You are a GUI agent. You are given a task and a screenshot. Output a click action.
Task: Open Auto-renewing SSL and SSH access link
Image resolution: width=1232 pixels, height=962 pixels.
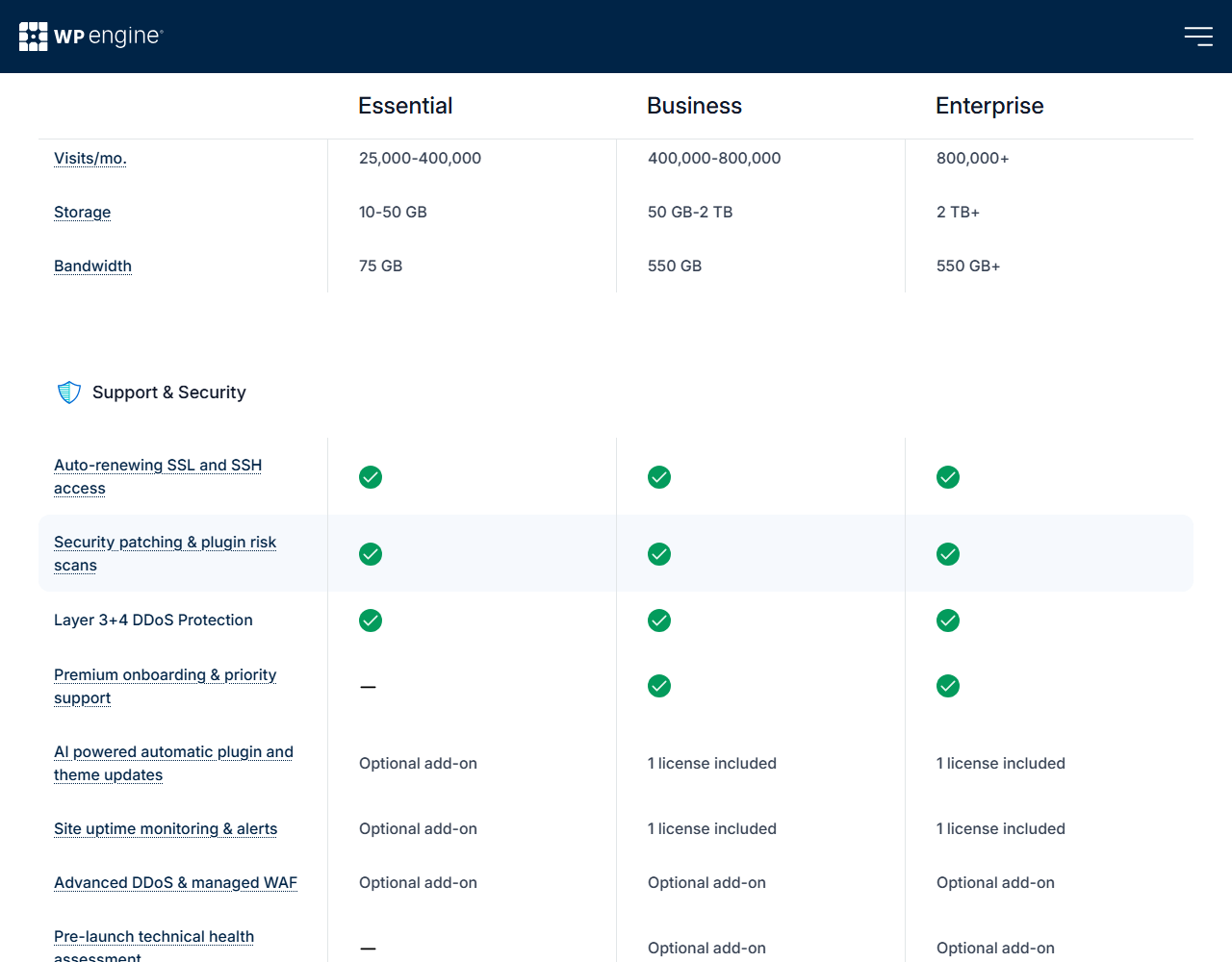coord(158,477)
